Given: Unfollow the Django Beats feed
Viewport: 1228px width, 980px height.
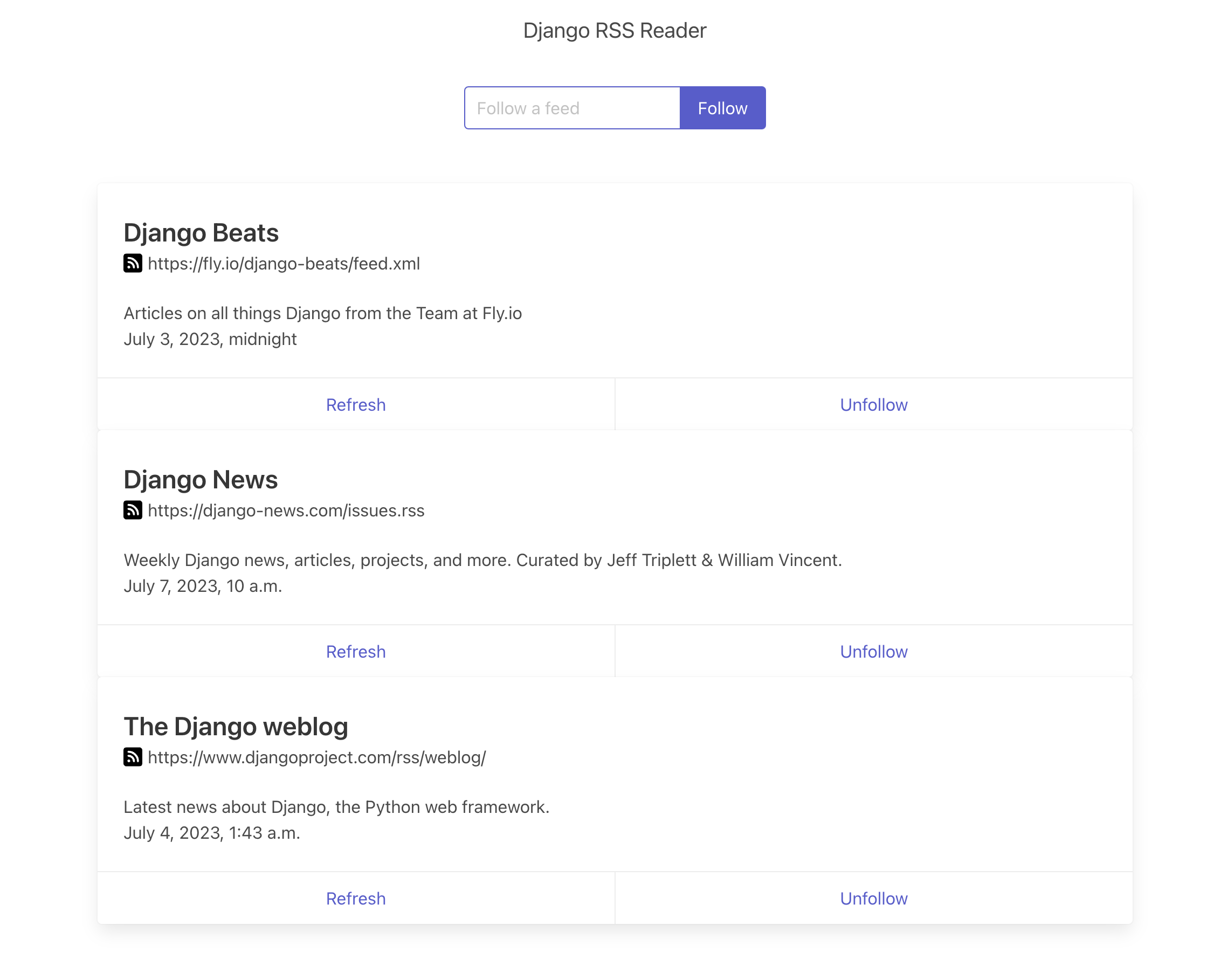Looking at the screenshot, I should [x=873, y=404].
